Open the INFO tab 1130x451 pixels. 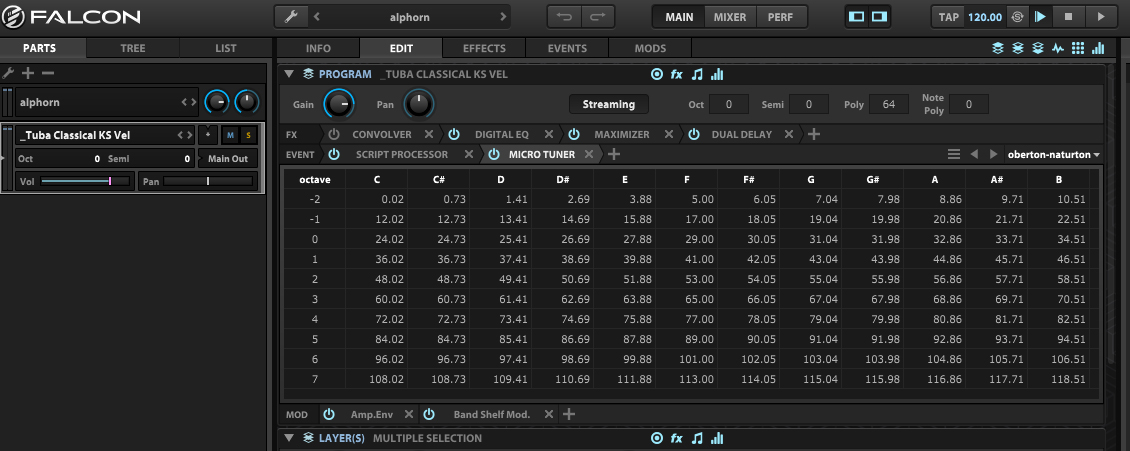pyautogui.click(x=318, y=48)
